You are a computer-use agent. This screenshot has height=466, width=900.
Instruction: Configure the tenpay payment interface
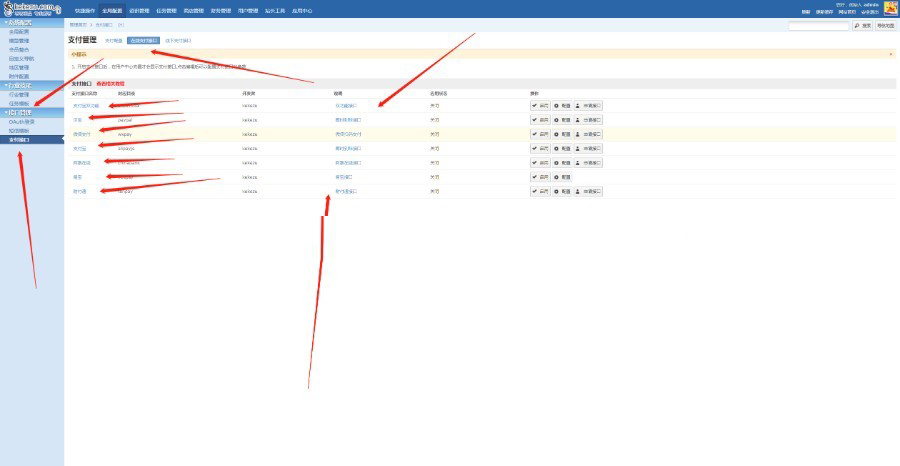point(562,191)
